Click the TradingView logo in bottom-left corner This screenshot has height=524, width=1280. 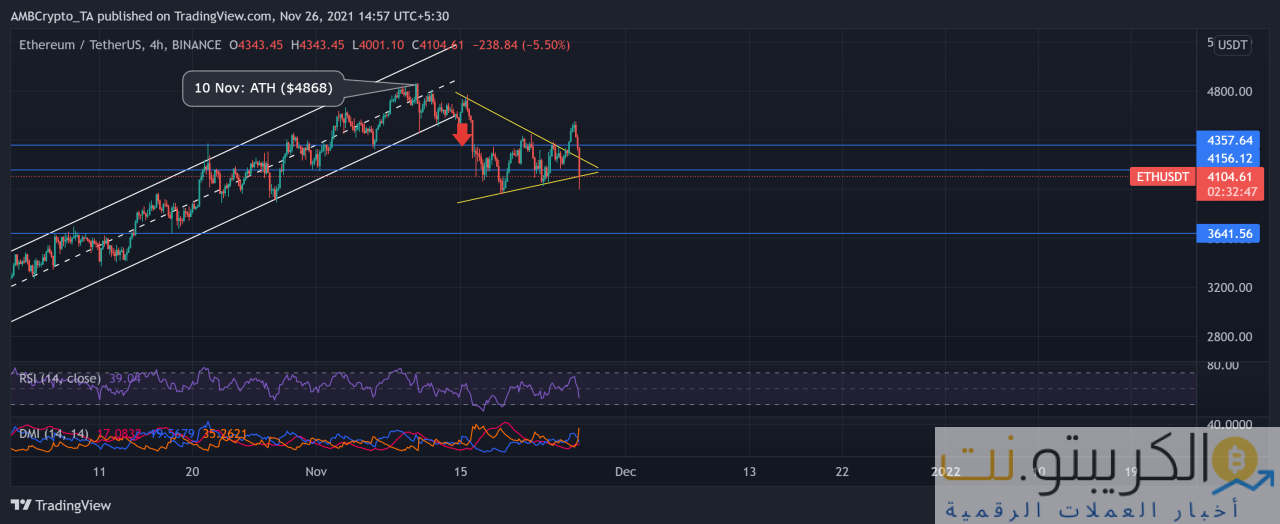pyautogui.click(x=61, y=505)
